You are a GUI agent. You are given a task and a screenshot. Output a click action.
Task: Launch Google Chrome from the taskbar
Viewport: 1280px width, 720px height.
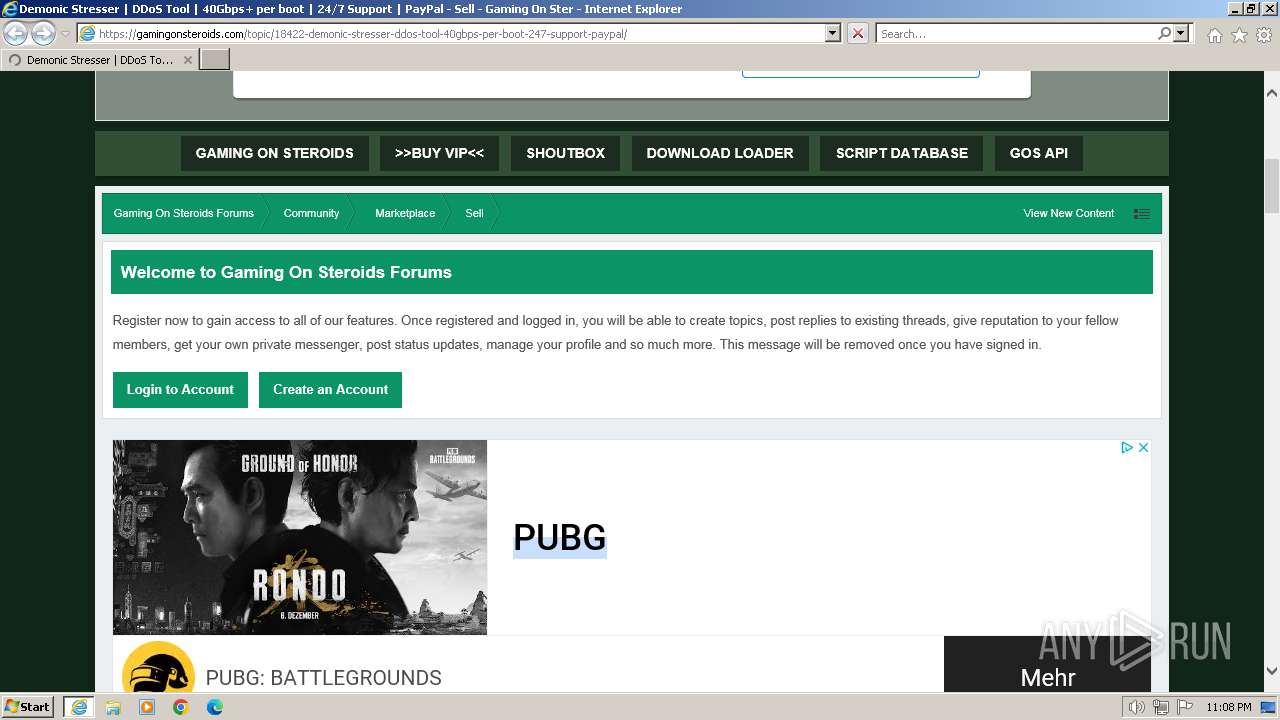click(181, 707)
